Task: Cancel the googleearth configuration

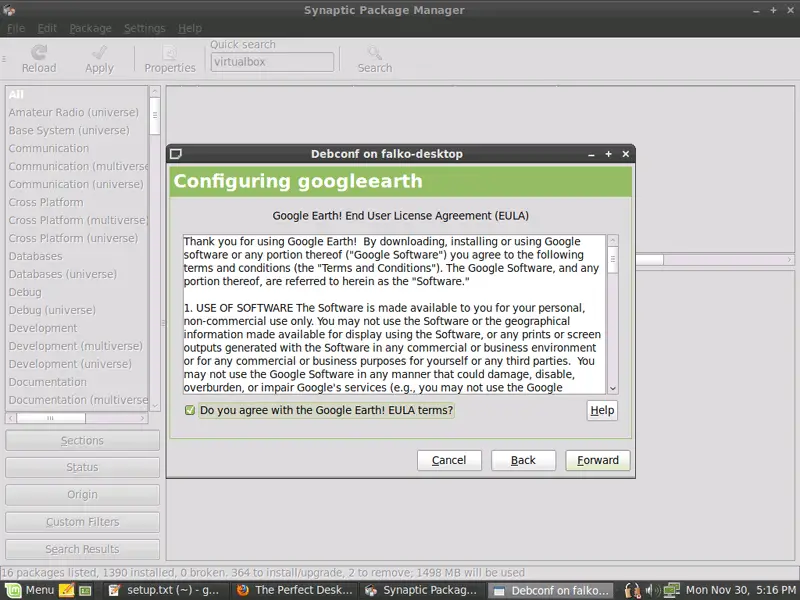Action: (449, 460)
